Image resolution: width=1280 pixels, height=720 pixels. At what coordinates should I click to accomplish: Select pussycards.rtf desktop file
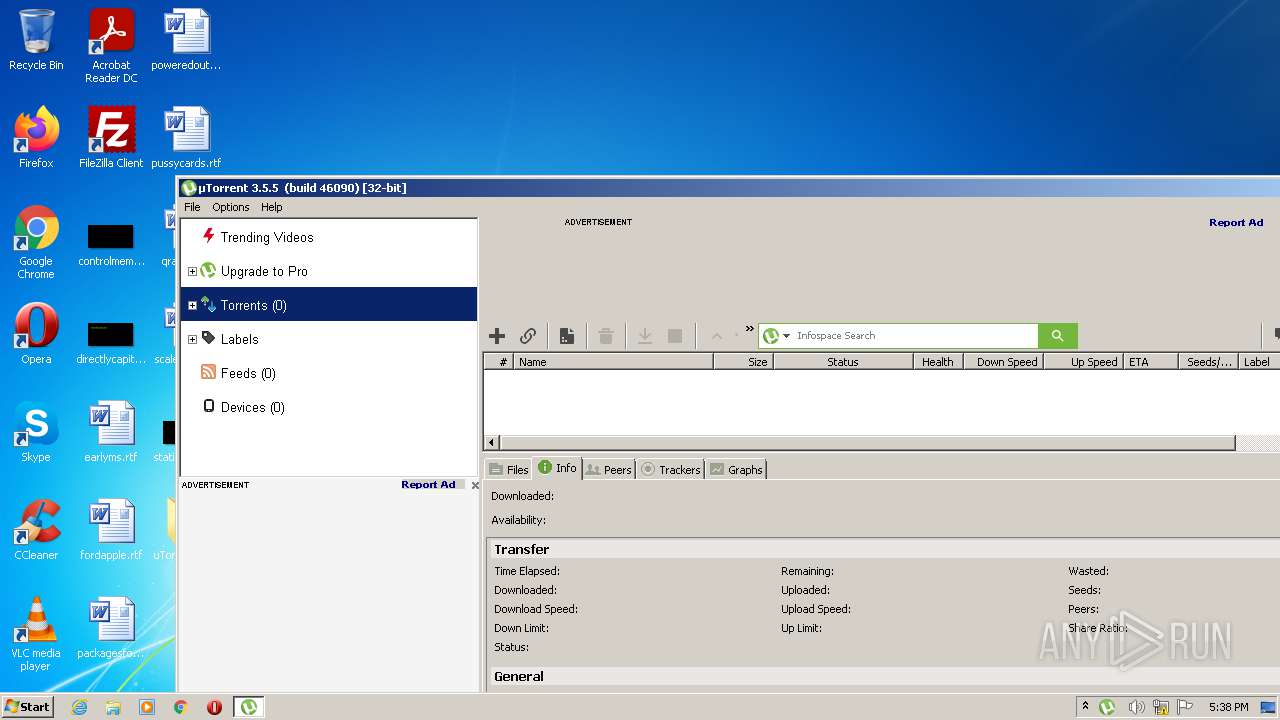click(x=186, y=138)
